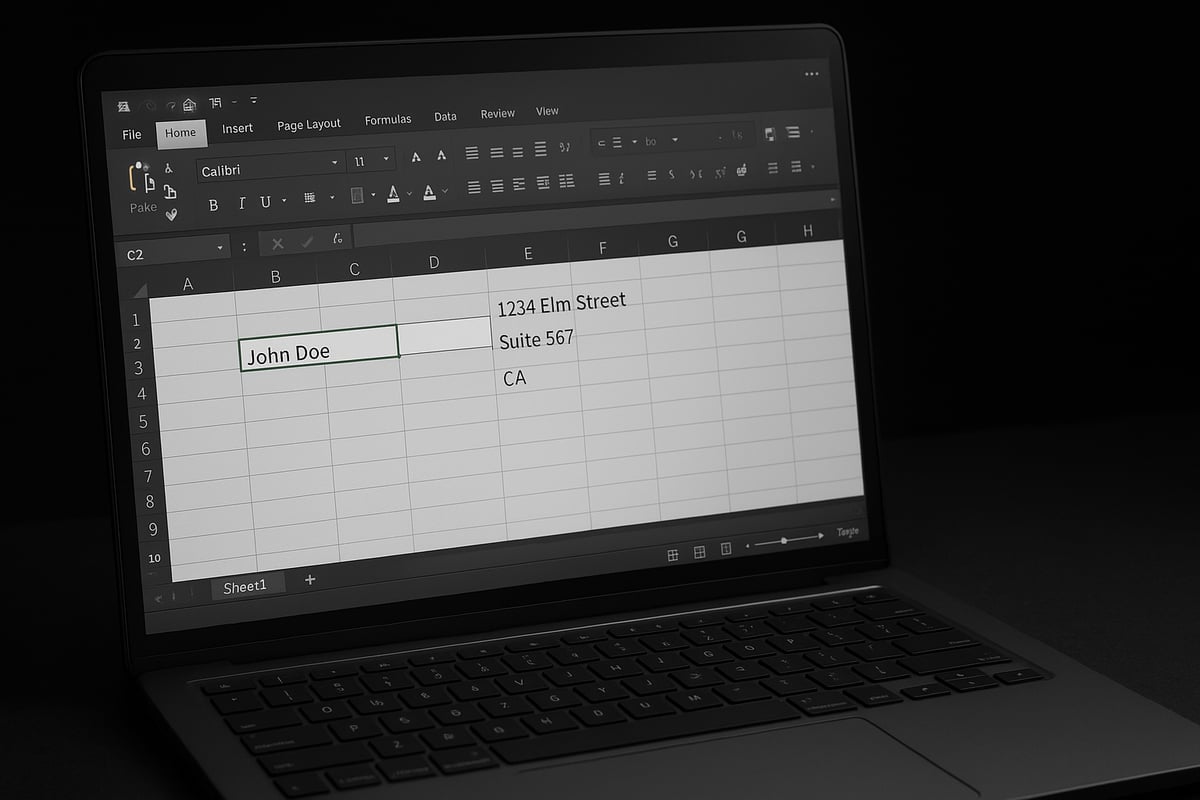This screenshot has height=800, width=1200.
Task: Click the Fill Color icon
Action: click(356, 193)
